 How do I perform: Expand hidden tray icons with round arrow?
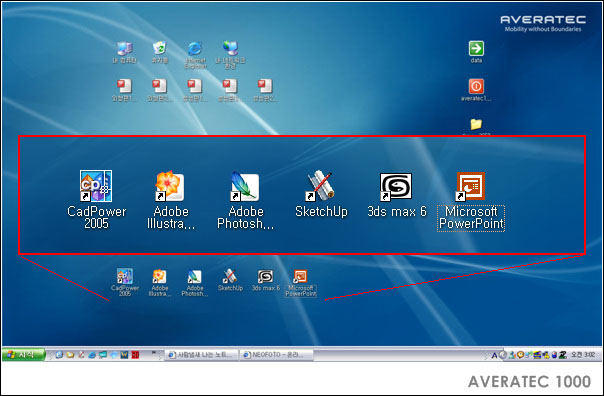pyautogui.click(x=503, y=355)
